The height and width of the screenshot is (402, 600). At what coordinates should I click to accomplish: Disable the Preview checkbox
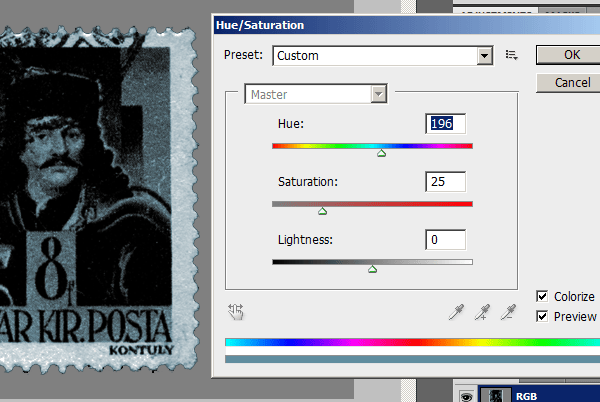coord(542,317)
